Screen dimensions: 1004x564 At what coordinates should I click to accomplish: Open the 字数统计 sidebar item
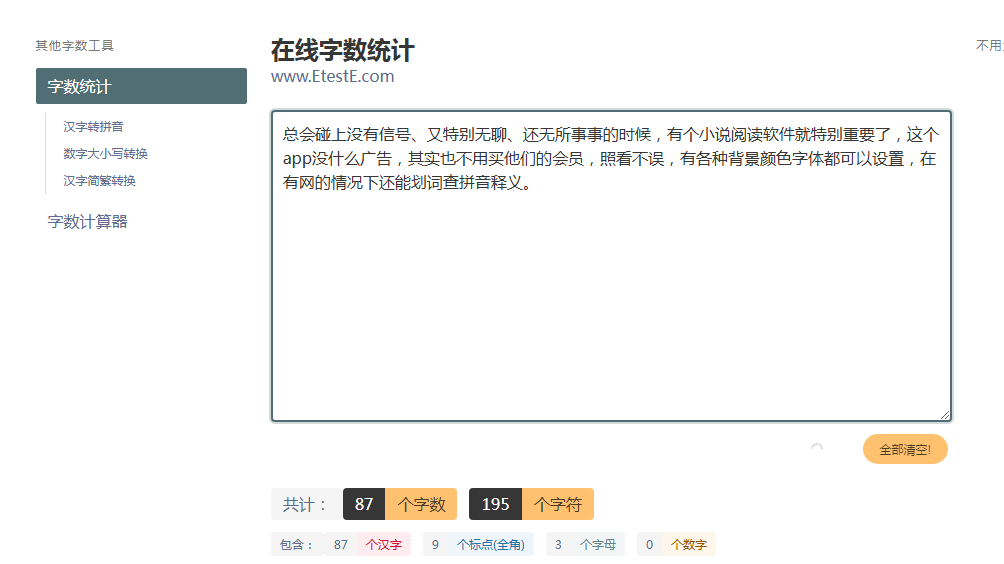coord(141,86)
